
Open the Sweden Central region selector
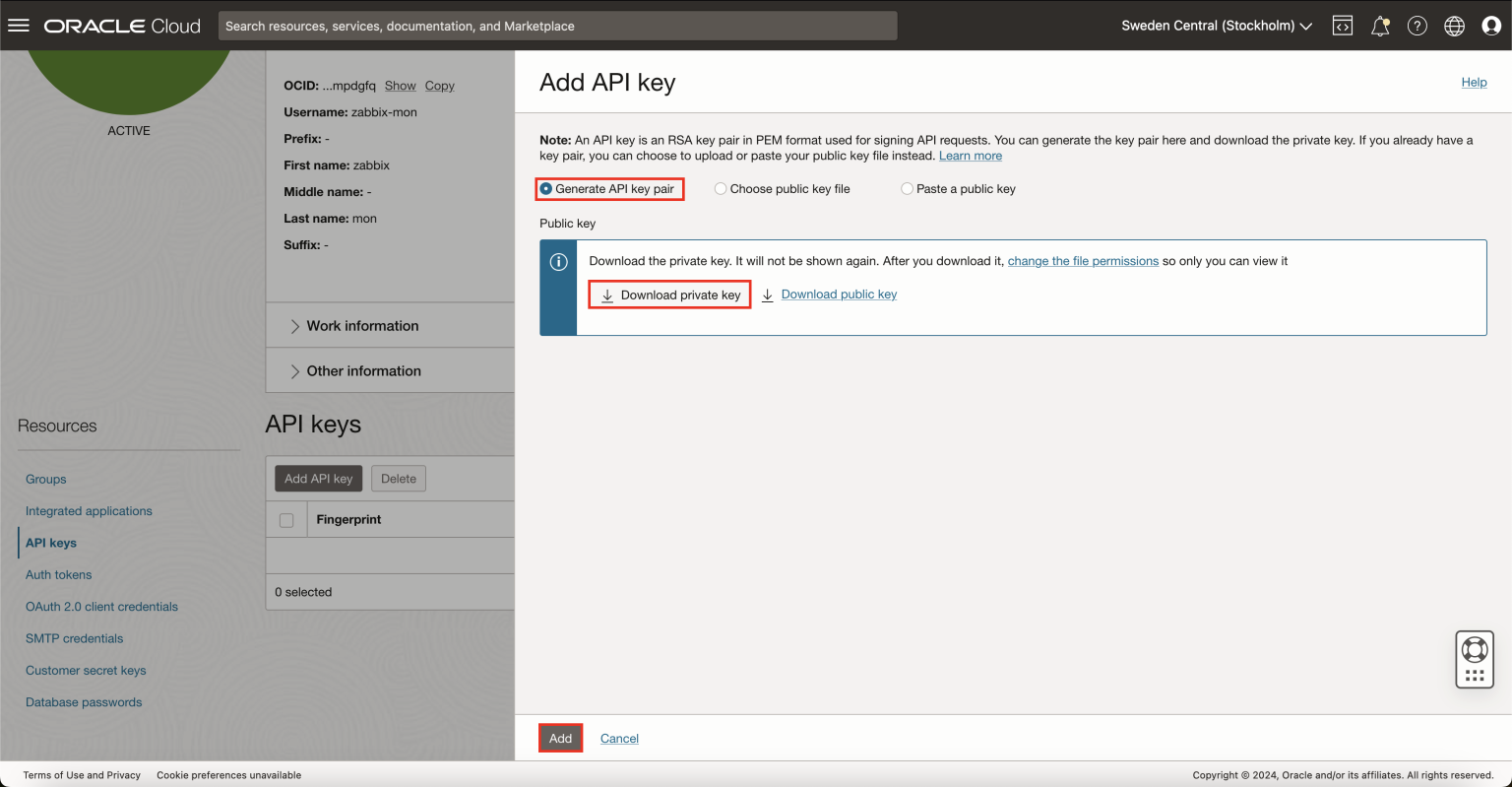[1216, 25]
